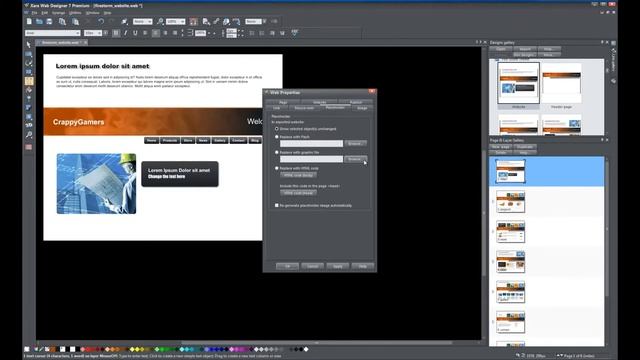Click the canvas horizontal scrollbar
The image size is (640, 360).
(x=316, y=342)
